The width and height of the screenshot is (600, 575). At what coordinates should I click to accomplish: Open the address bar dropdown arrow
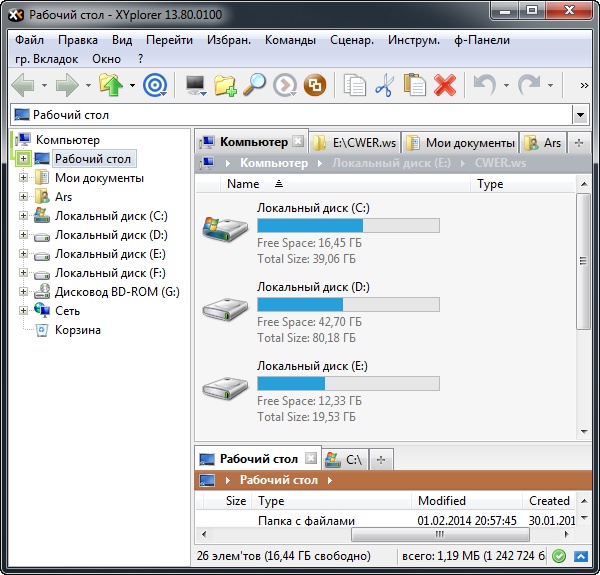click(x=580, y=115)
